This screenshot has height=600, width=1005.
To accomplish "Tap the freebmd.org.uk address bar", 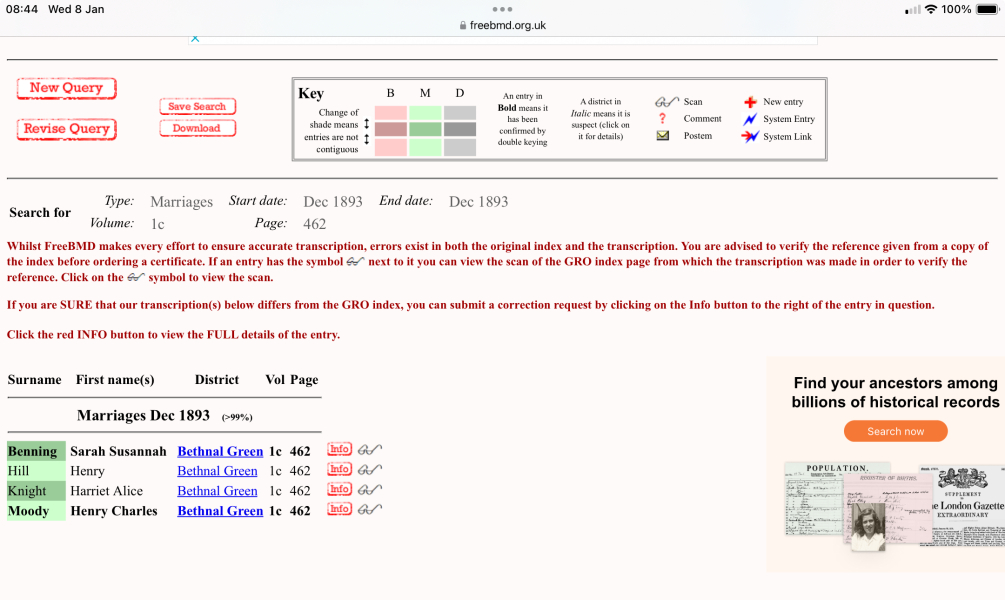I will [502, 25].
